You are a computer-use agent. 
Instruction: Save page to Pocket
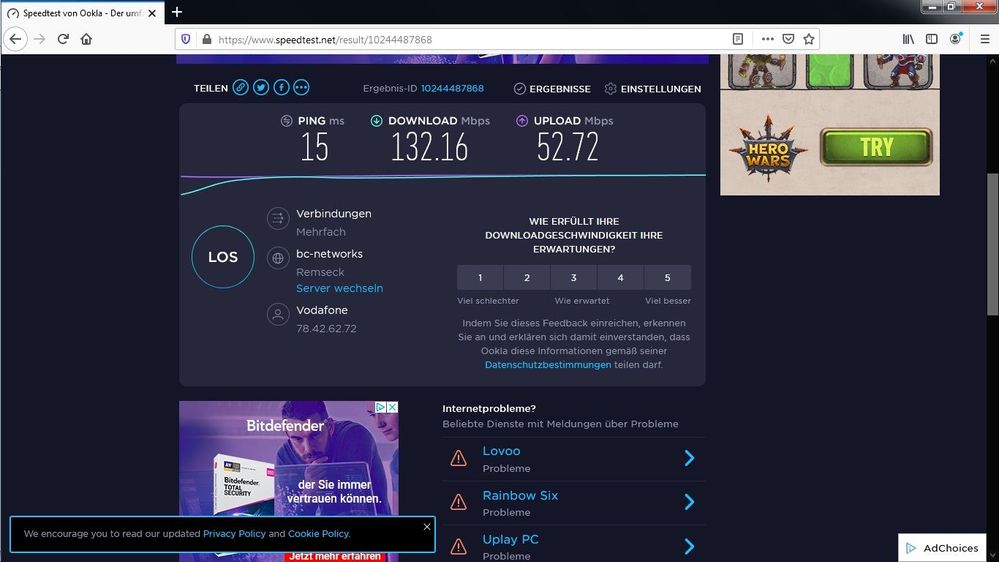point(788,39)
